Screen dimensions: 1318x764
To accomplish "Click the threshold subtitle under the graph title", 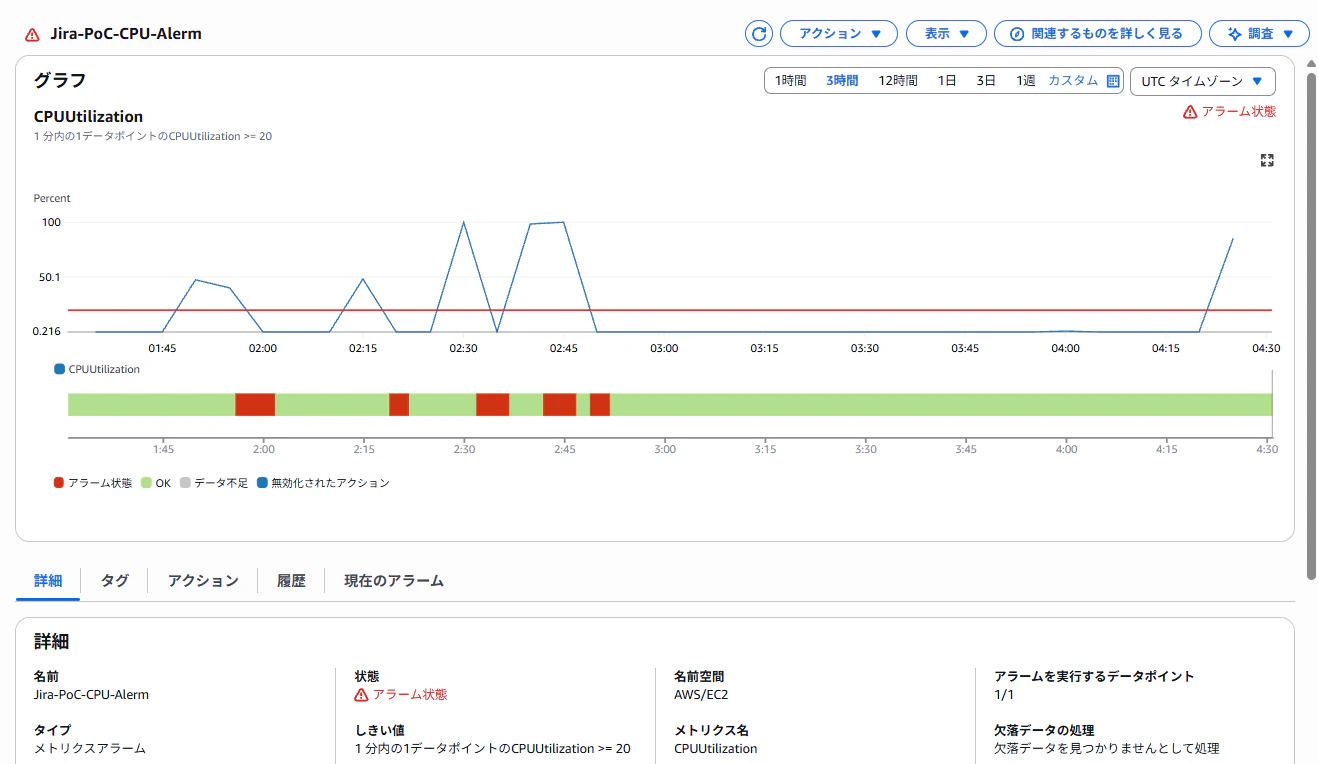I will (x=153, y=136).
